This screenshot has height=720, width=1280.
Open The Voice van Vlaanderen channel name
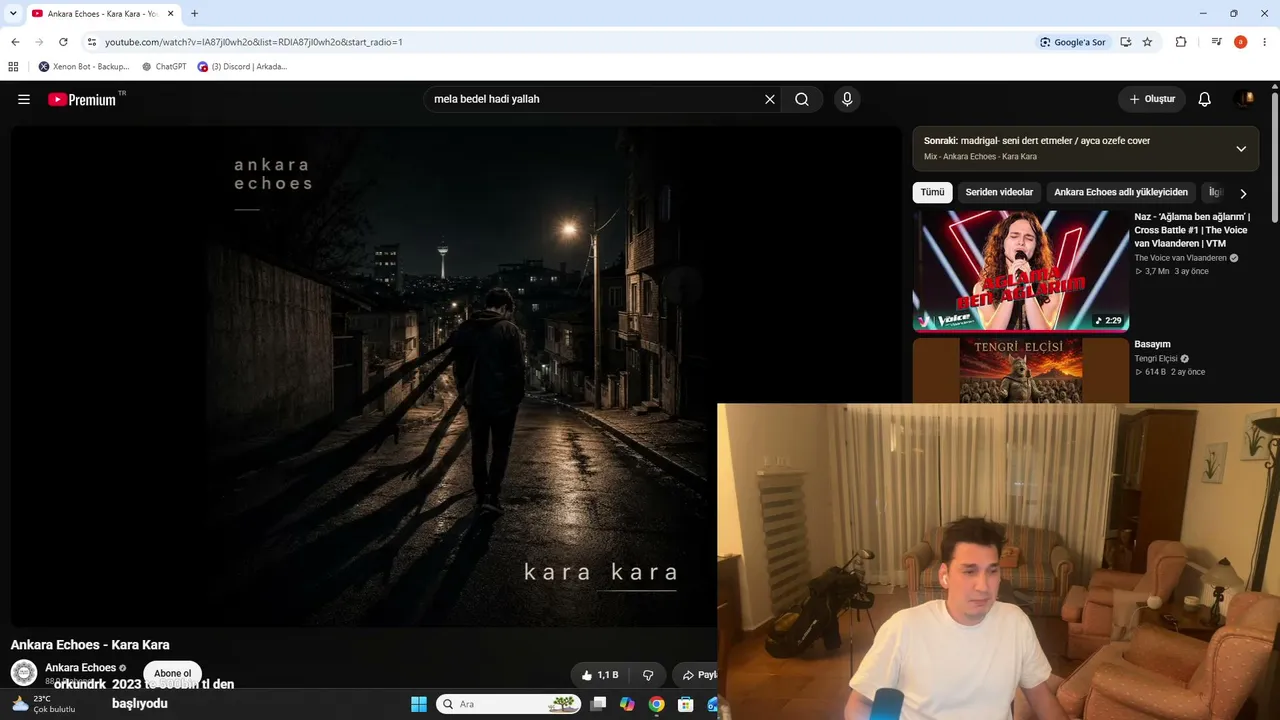click(x=1180, y=258)
